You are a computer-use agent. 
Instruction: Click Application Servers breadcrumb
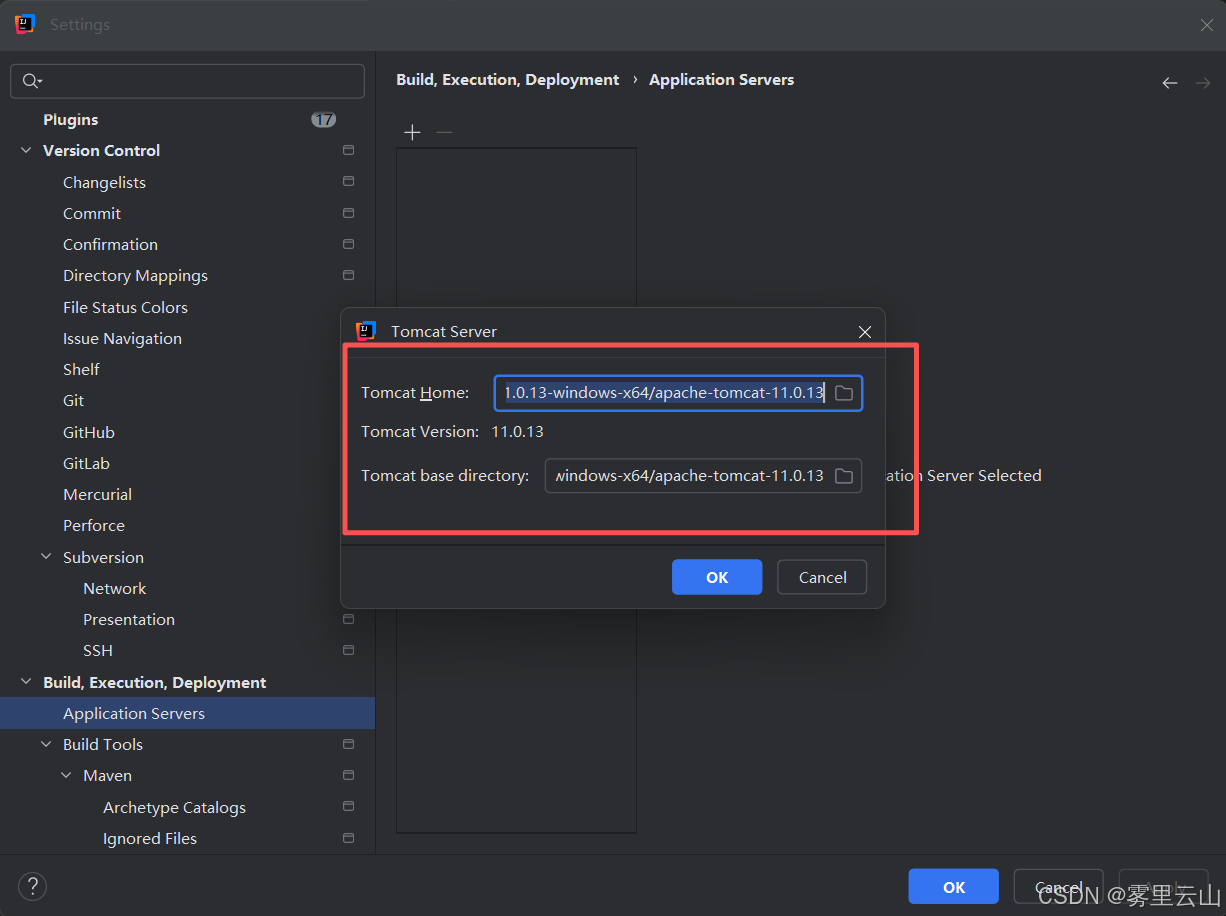(722, 80)
